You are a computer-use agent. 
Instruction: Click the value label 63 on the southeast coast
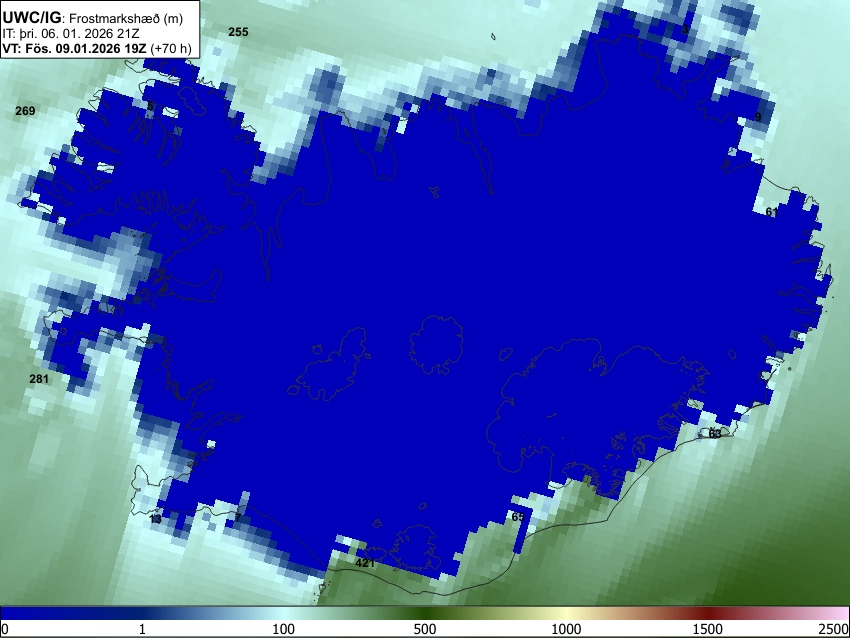point(715,434)
